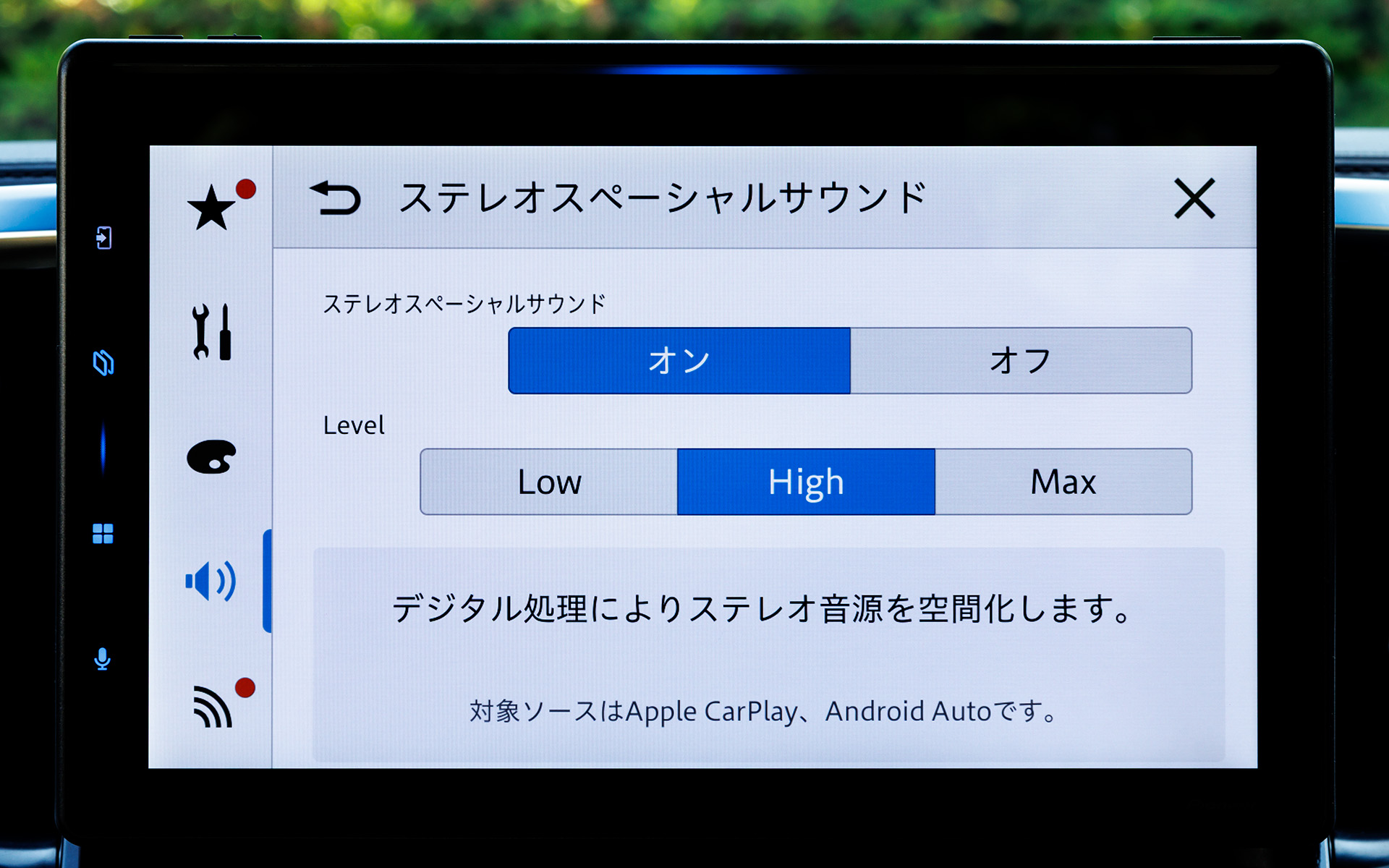Viewport: 1389px width, 868px height.
Task: Close the stereo sound settings screen
Action: coord(1194,198)
